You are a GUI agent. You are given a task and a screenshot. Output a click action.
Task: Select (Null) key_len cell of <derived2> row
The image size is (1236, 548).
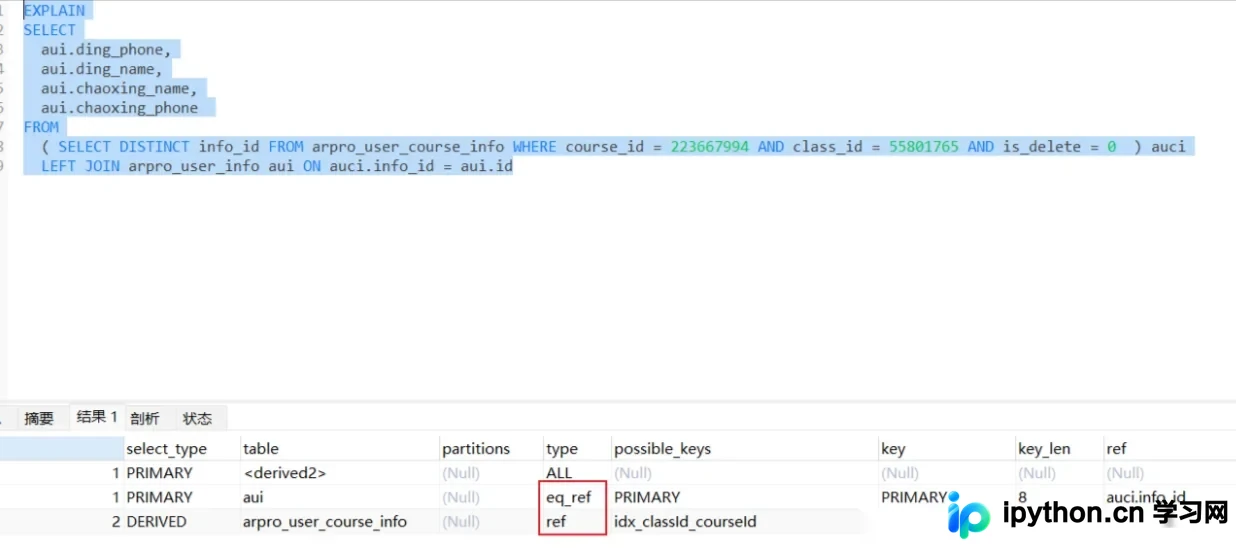[1037, 473]
